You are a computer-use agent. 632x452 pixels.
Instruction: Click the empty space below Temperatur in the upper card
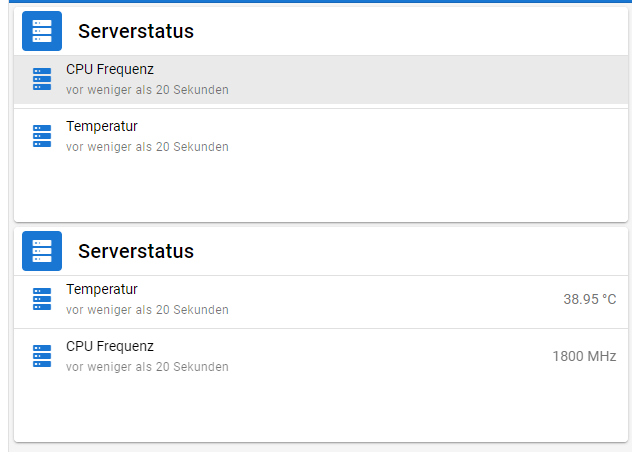320,192
